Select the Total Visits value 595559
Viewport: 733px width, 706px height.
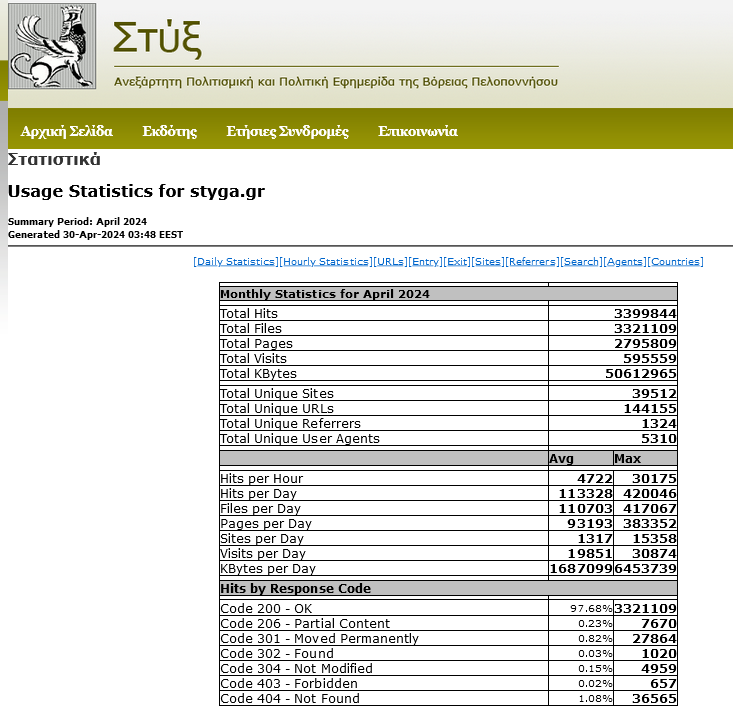[x=650, y=358]
